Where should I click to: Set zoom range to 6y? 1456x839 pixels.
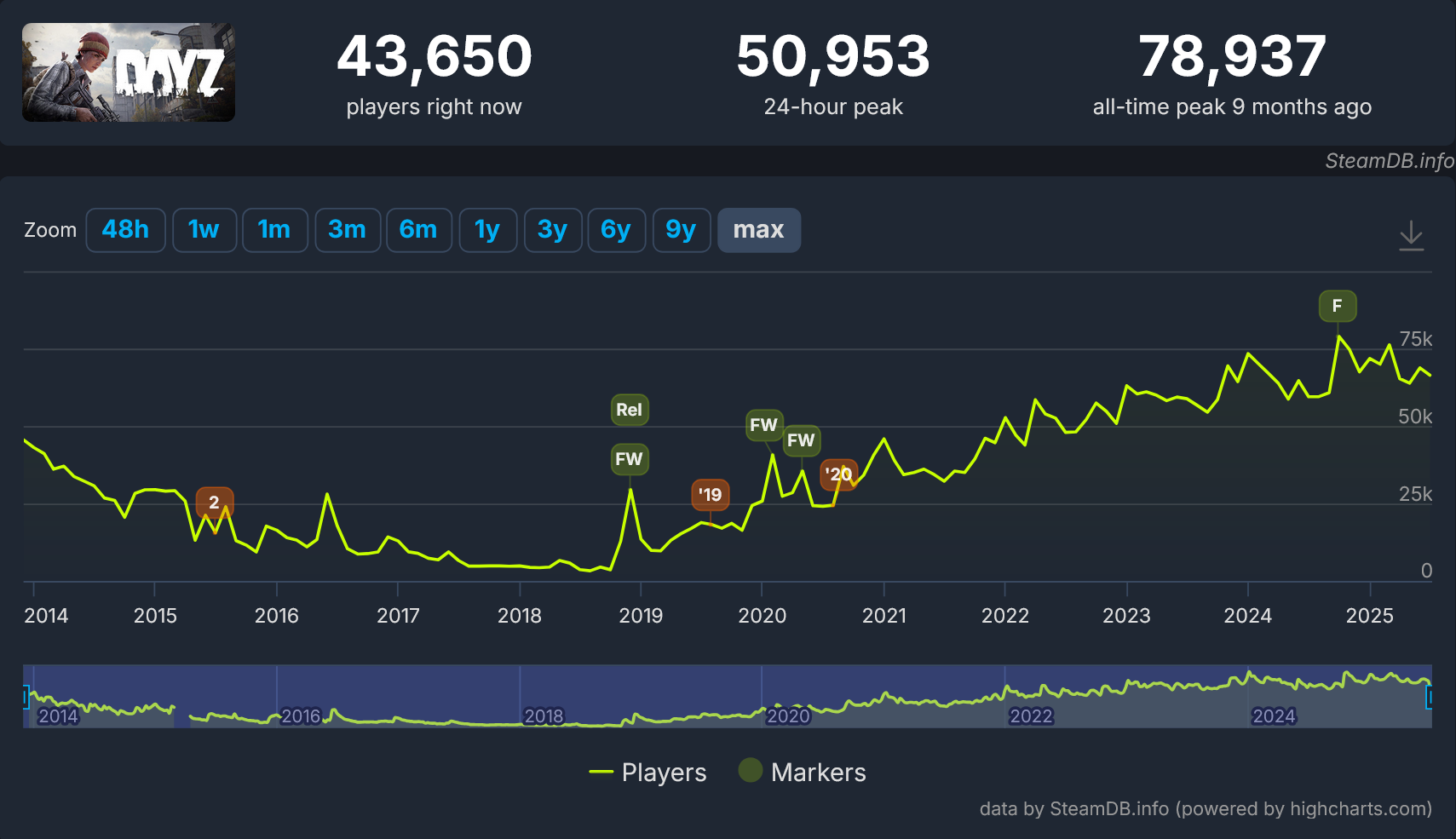[616, 230]
